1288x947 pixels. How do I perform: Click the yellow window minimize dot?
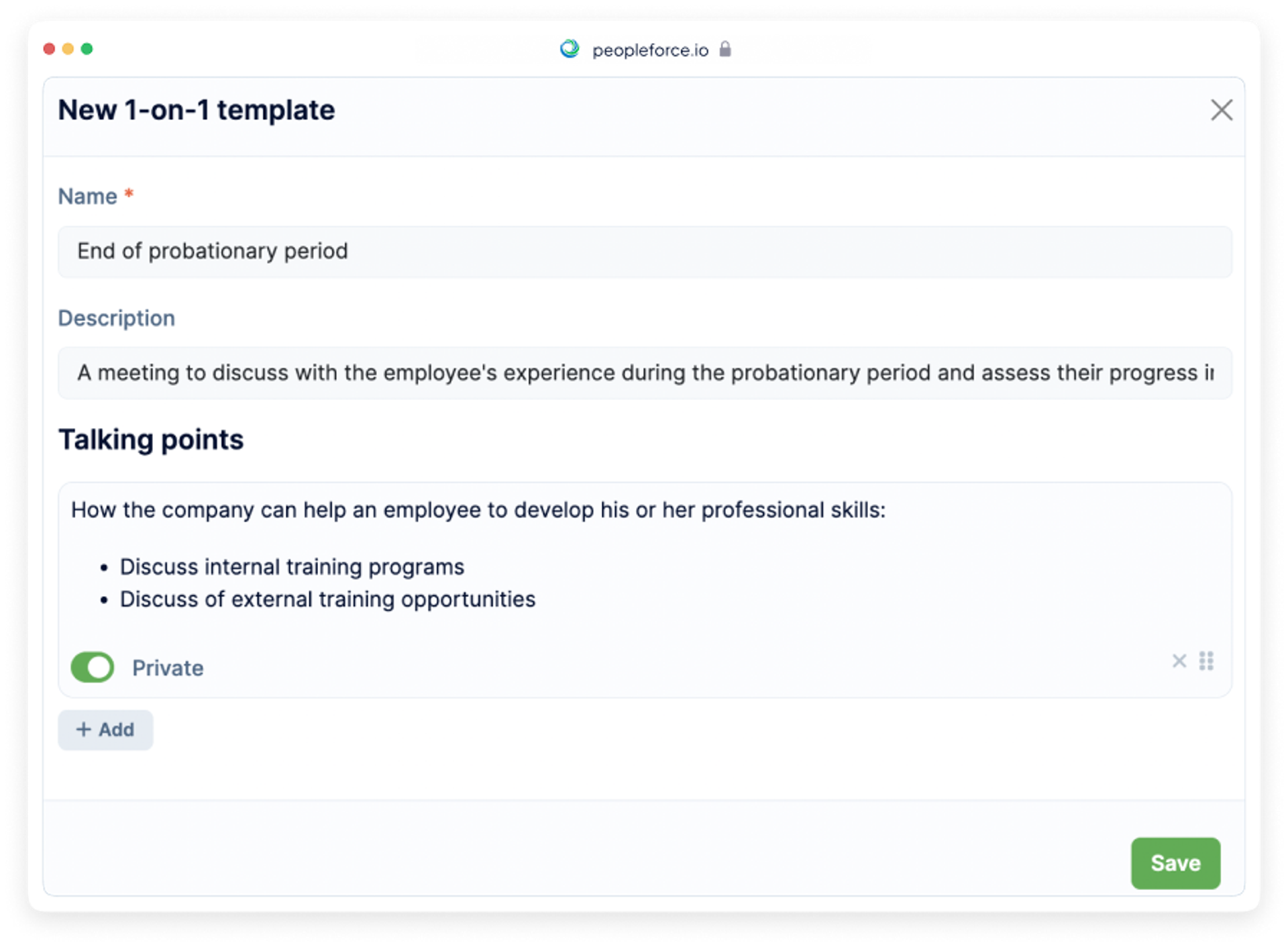click(x=68, y=49)
